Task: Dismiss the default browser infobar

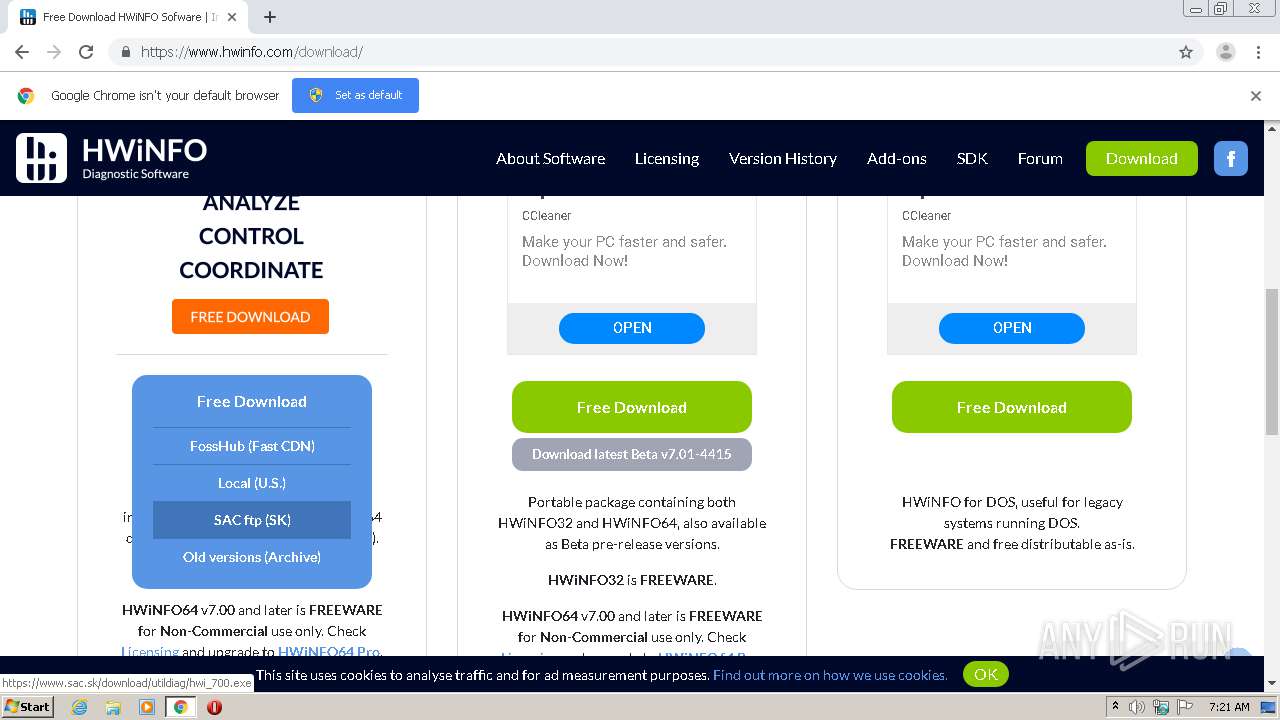Action: [1256, 96]
